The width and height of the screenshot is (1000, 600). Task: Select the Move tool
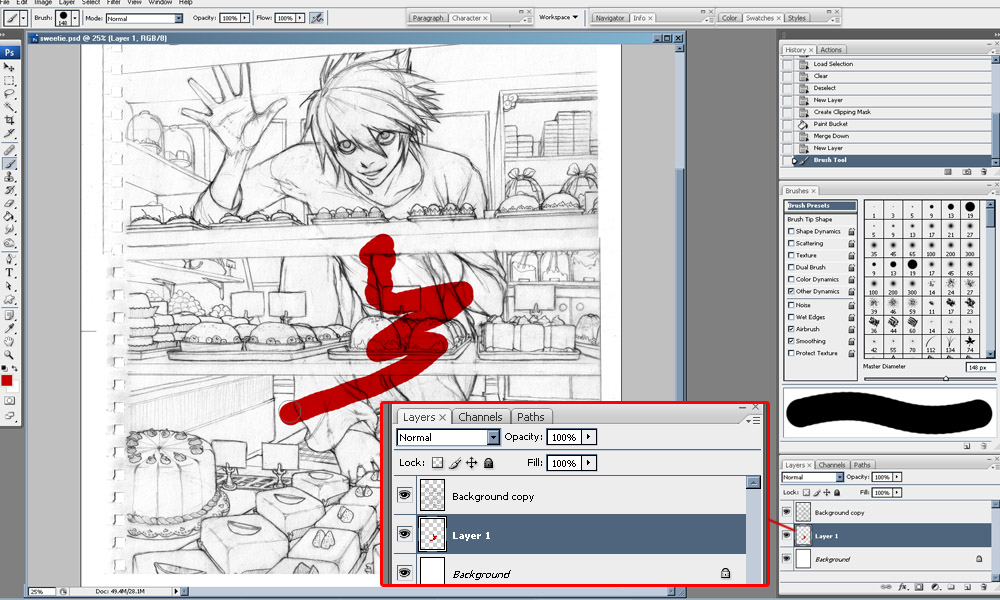click(9, 67)
